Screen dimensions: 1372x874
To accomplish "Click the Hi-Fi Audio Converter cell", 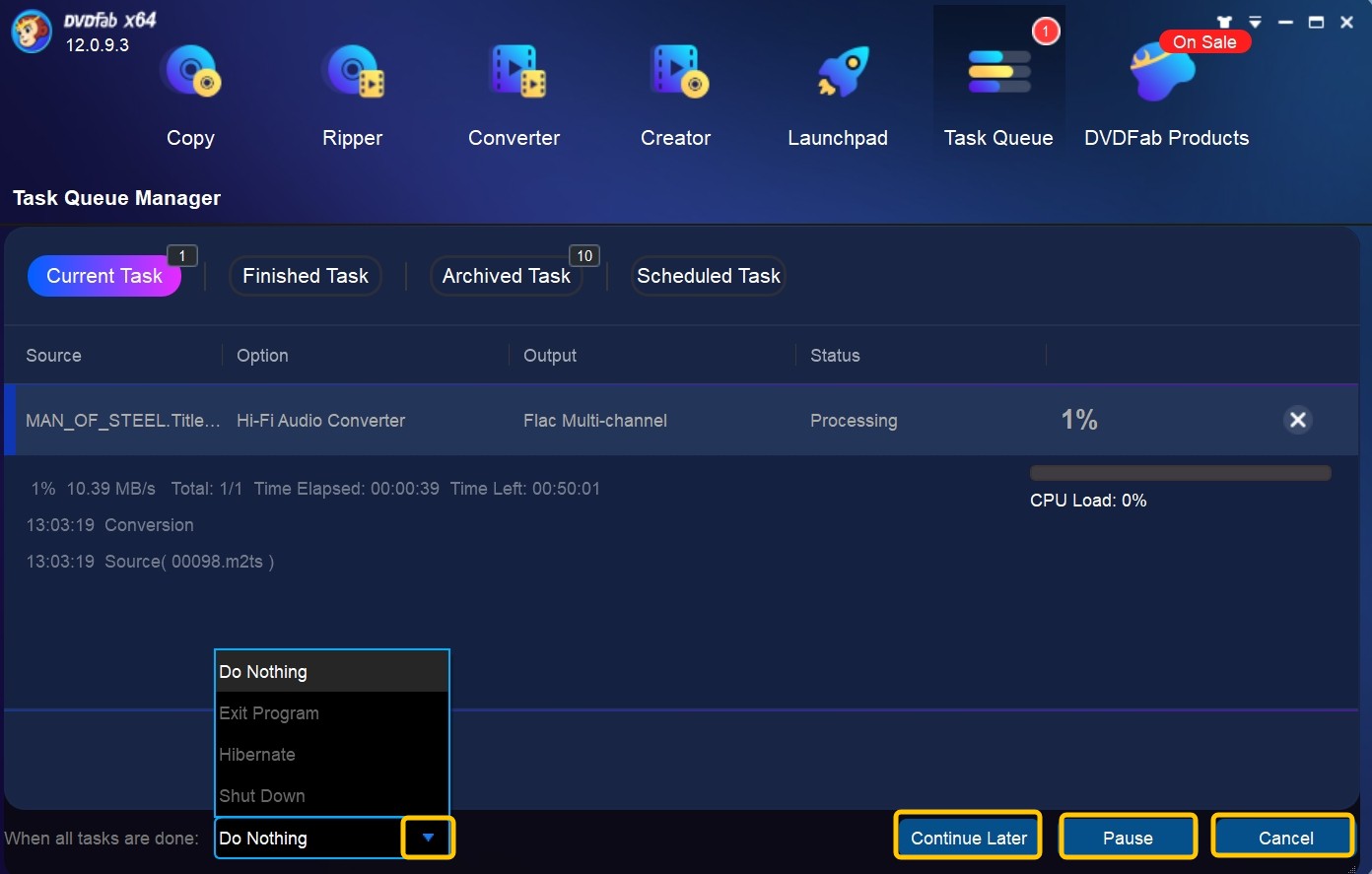I will click(x=321, y=421).
